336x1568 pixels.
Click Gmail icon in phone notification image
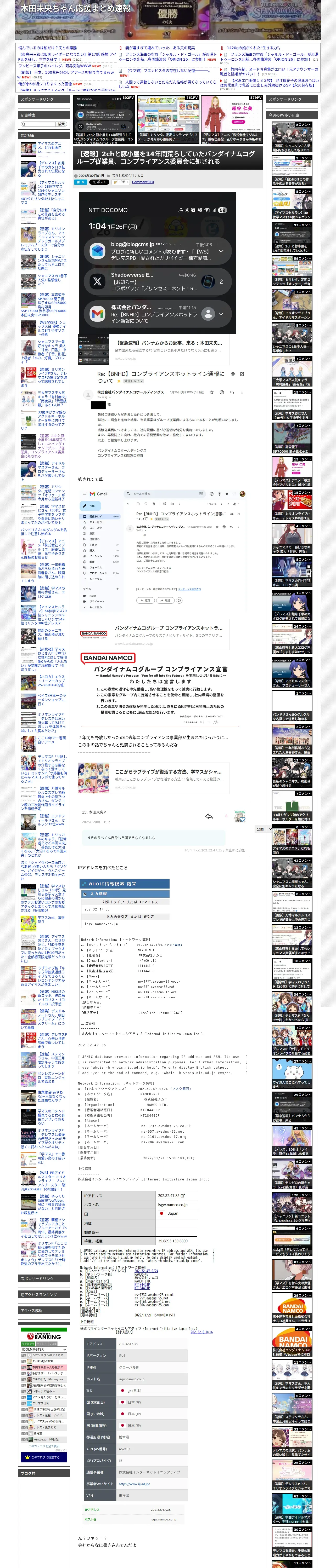click(x=97, y=314)
